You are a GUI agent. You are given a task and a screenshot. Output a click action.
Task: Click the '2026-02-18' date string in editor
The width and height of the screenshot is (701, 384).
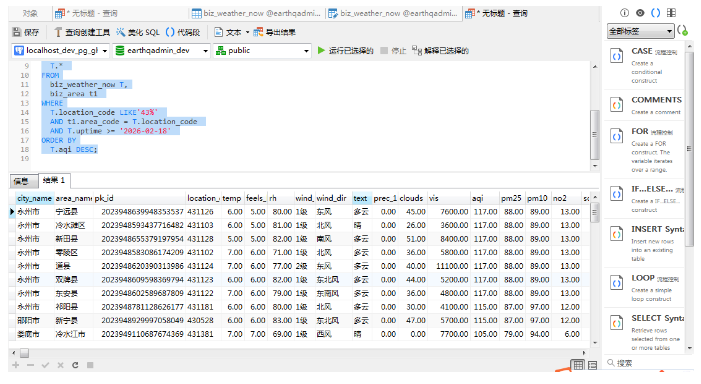pyautogui.click(x=145, y=131)
